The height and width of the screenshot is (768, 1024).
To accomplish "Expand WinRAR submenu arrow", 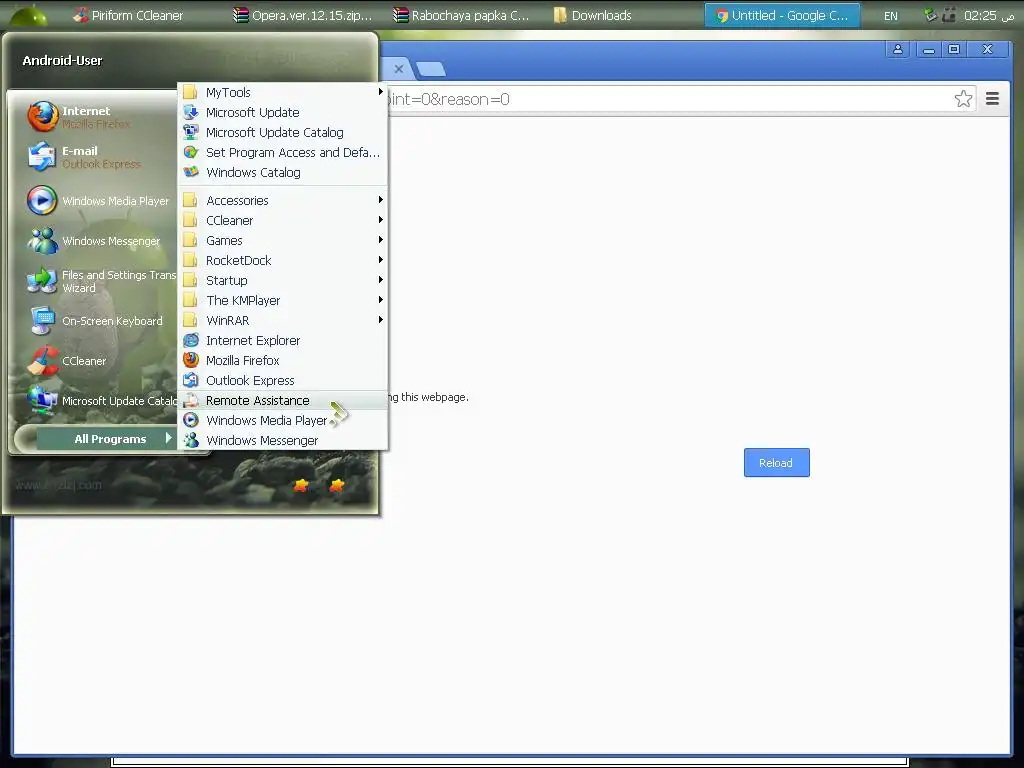I will [380, 320].
